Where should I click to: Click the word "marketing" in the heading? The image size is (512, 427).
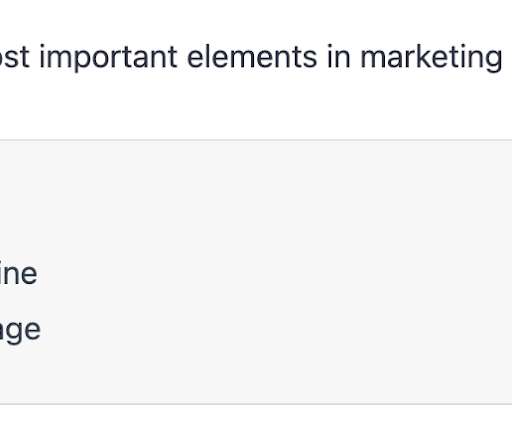(x=431, y=58)
